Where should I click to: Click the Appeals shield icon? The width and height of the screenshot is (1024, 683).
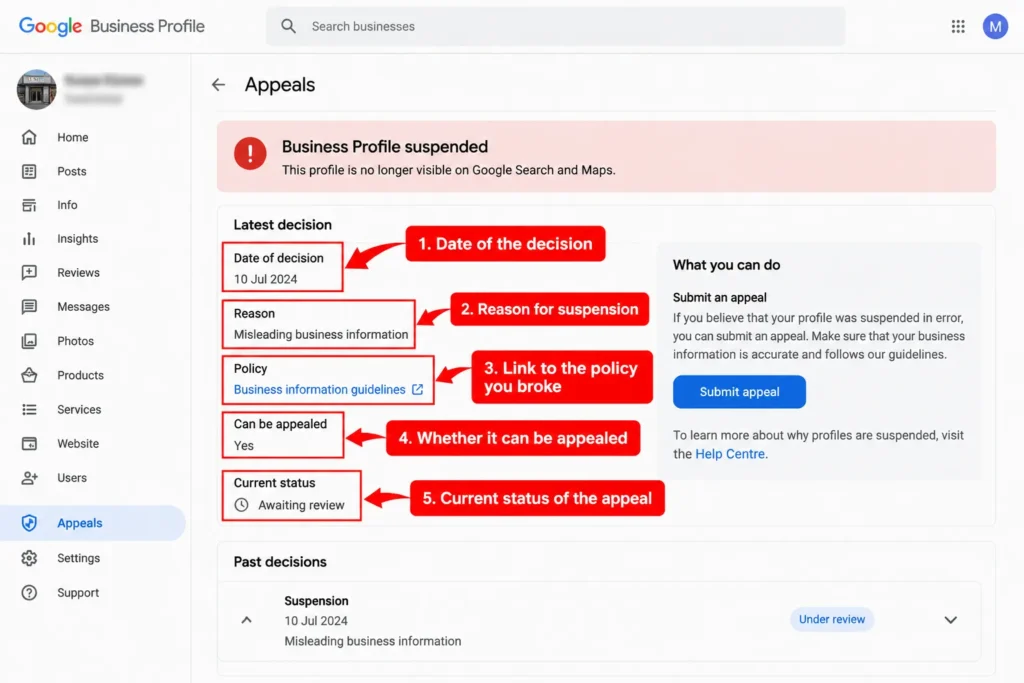tap(29, 523)
